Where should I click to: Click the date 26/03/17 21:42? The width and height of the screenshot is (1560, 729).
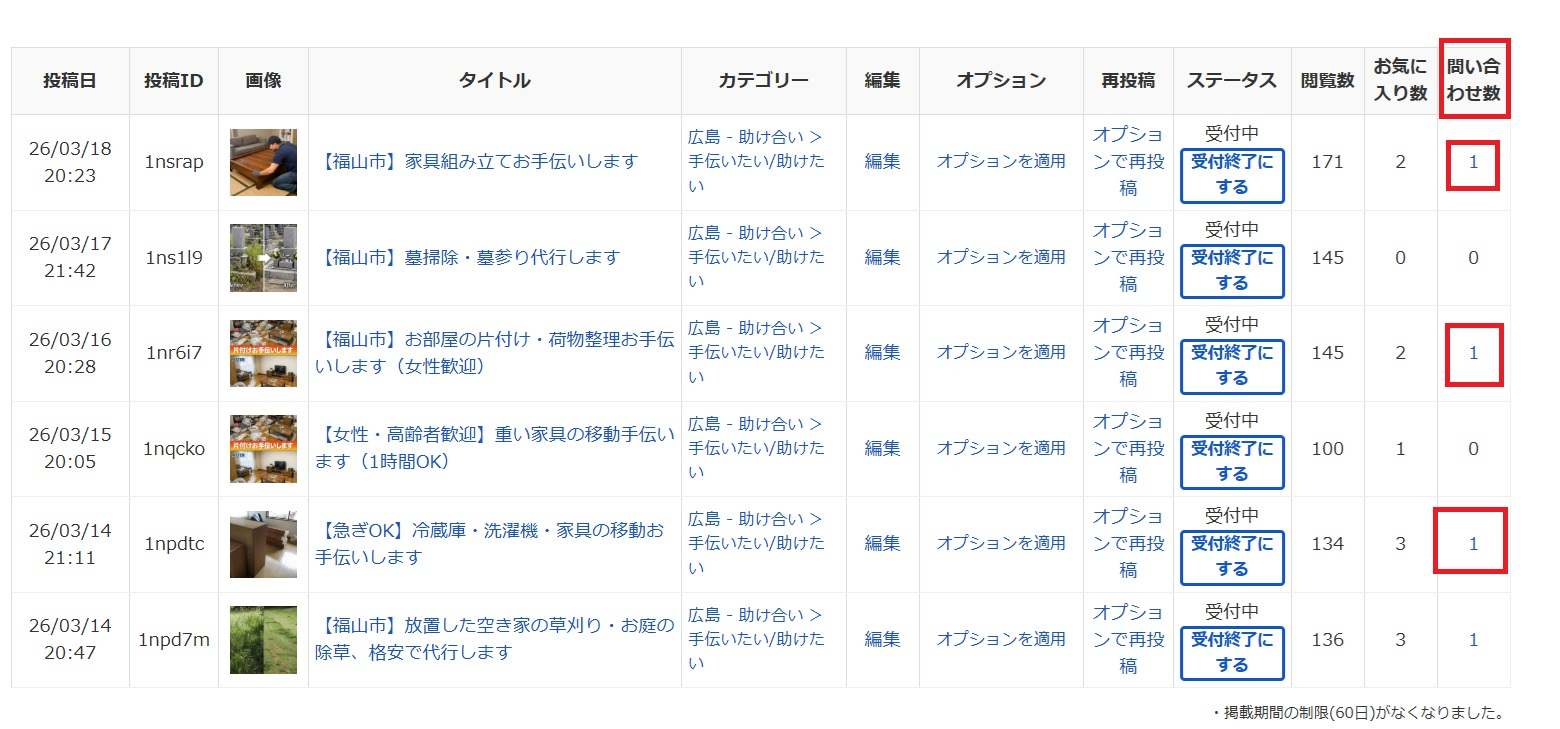tap(70, 257)
